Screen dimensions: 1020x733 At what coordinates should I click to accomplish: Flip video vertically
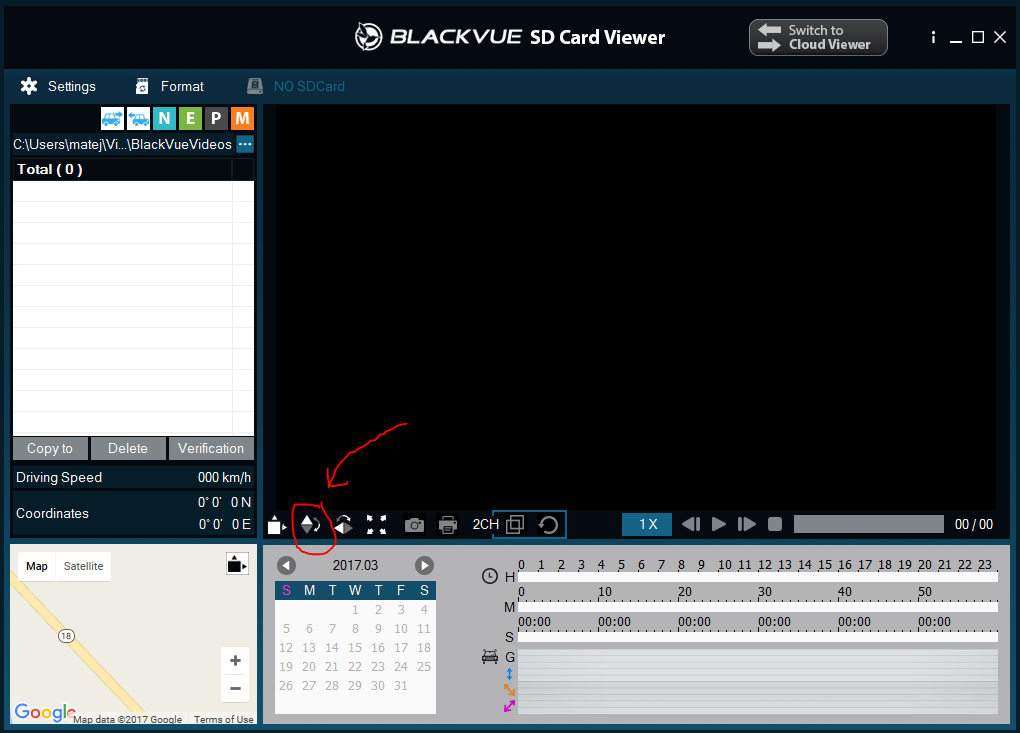311,524
